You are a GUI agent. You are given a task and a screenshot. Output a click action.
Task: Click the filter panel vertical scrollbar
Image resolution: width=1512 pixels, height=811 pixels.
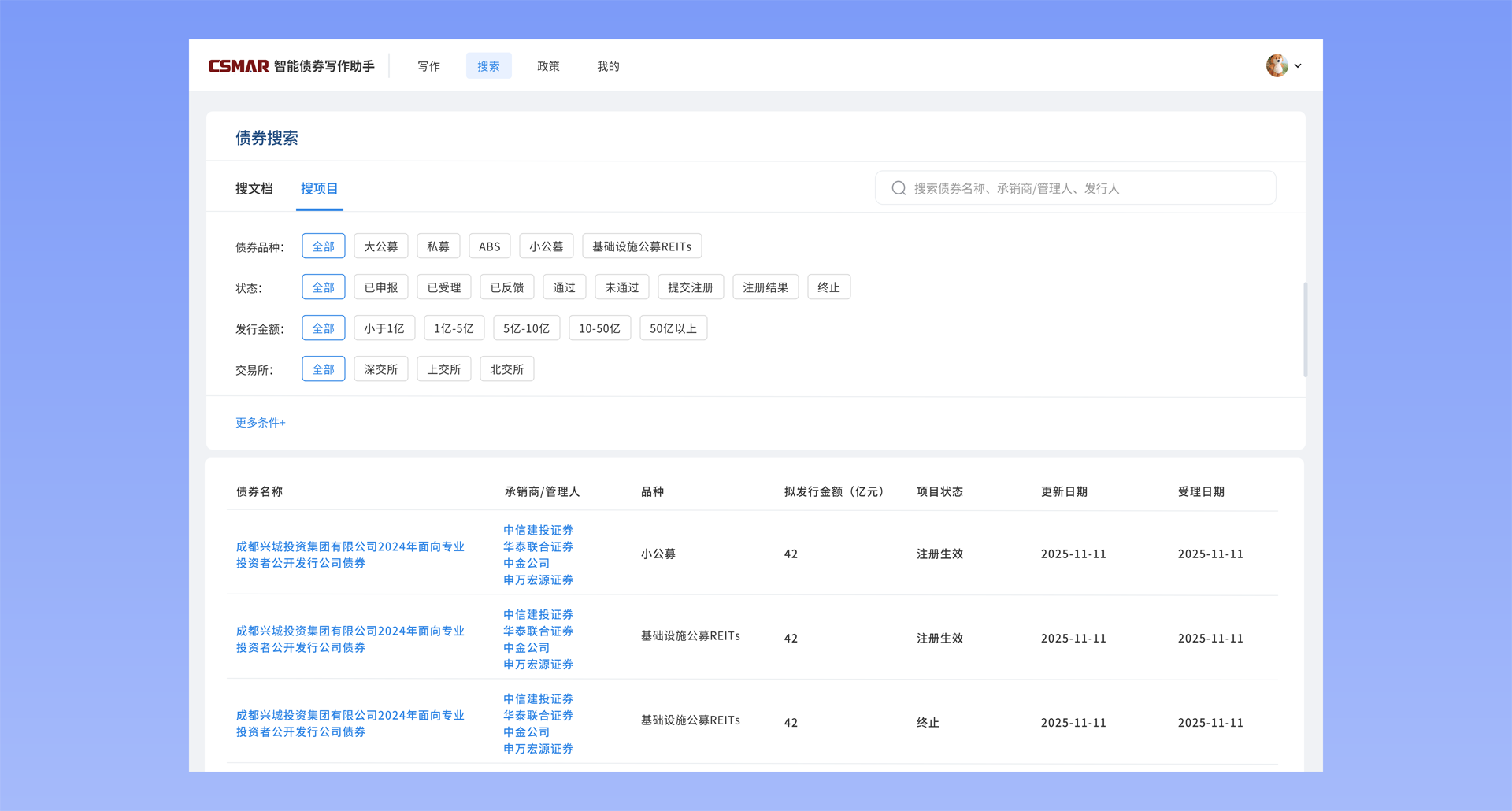tap(1305, 329)
